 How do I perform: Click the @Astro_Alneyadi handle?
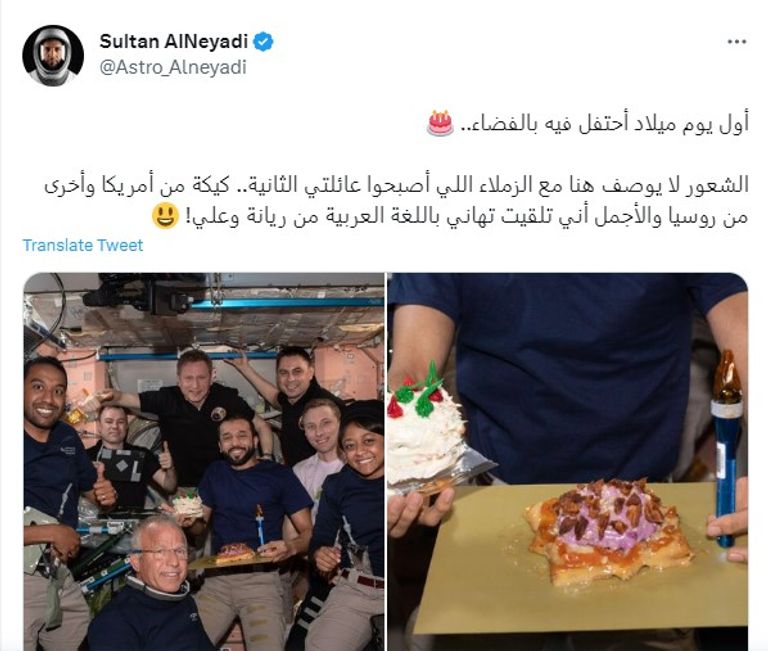click(173, 67)
